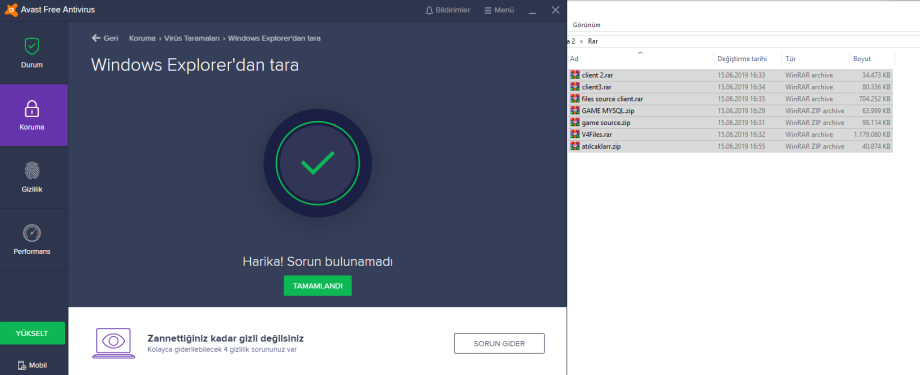This screenshot has width=920, height=375.
Task: Close the Avast window
Action: [x=555, y=10]
